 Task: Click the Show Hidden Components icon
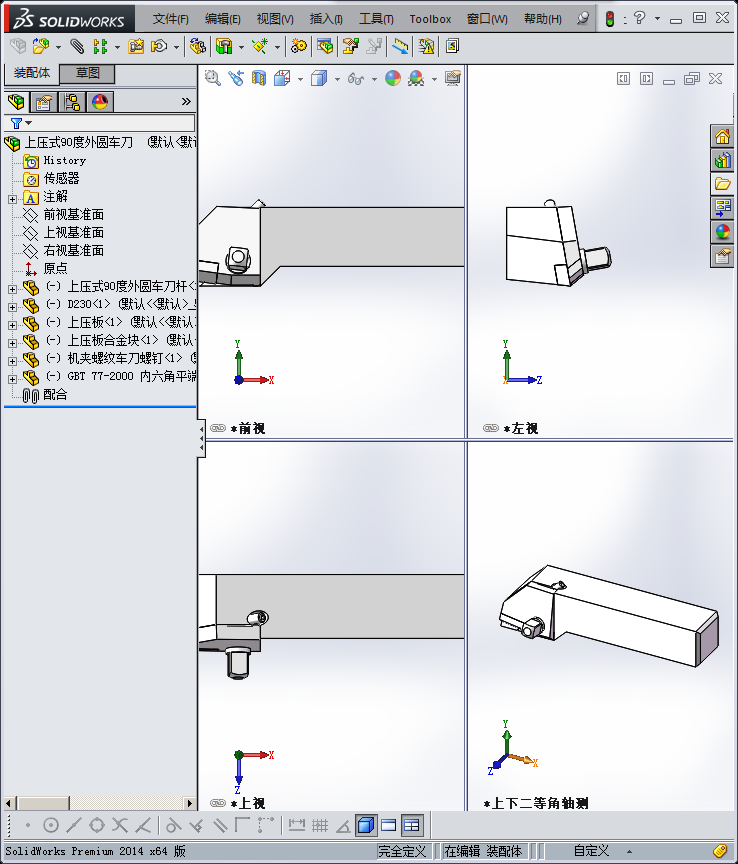click(197, 46)
